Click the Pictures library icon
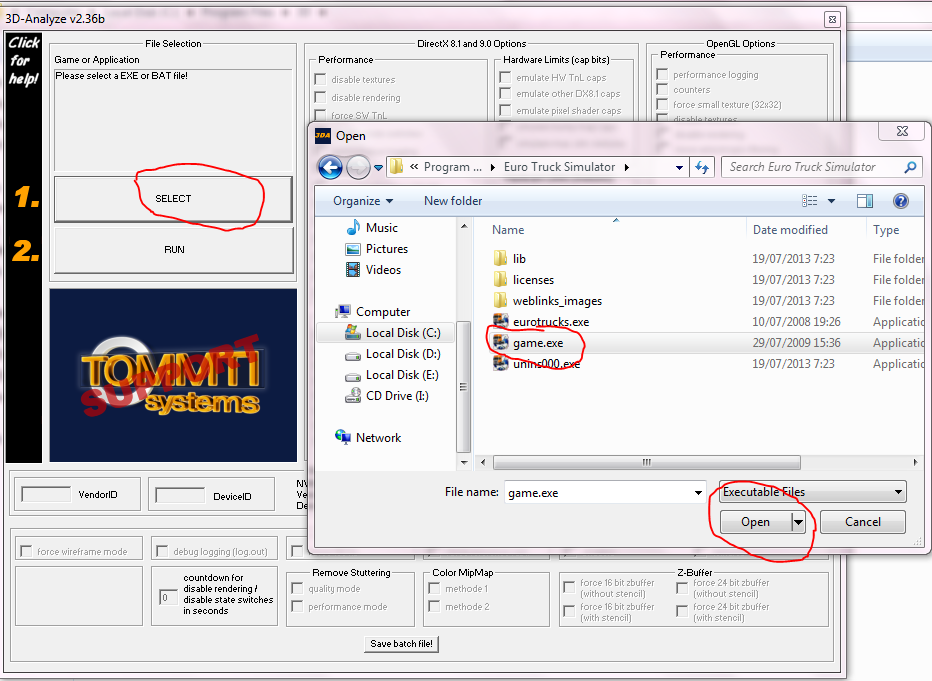This screenshot has width=932, height=681. click(353, 249)
